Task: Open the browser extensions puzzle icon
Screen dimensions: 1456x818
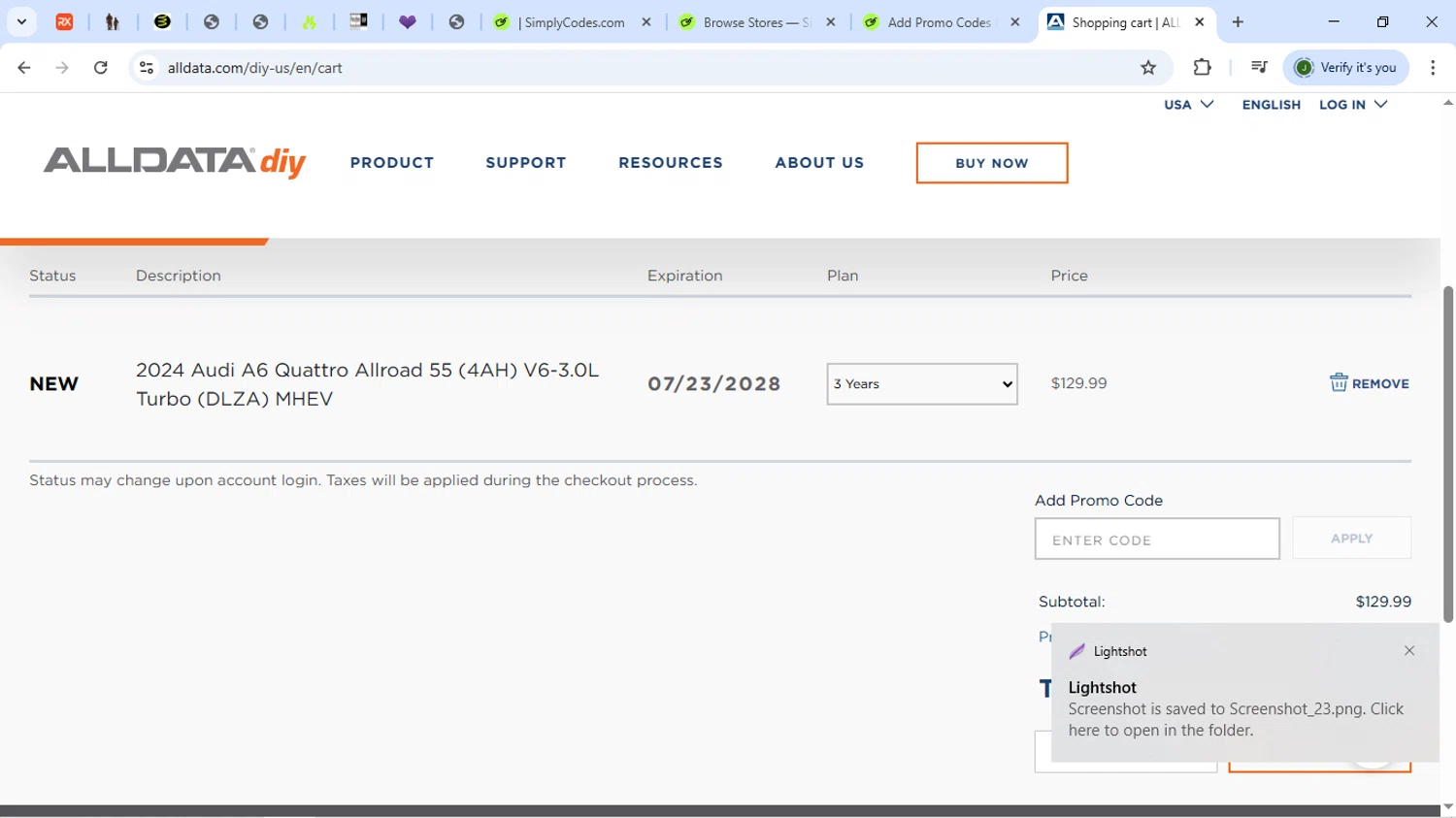Action: (x=1202, y=67)
